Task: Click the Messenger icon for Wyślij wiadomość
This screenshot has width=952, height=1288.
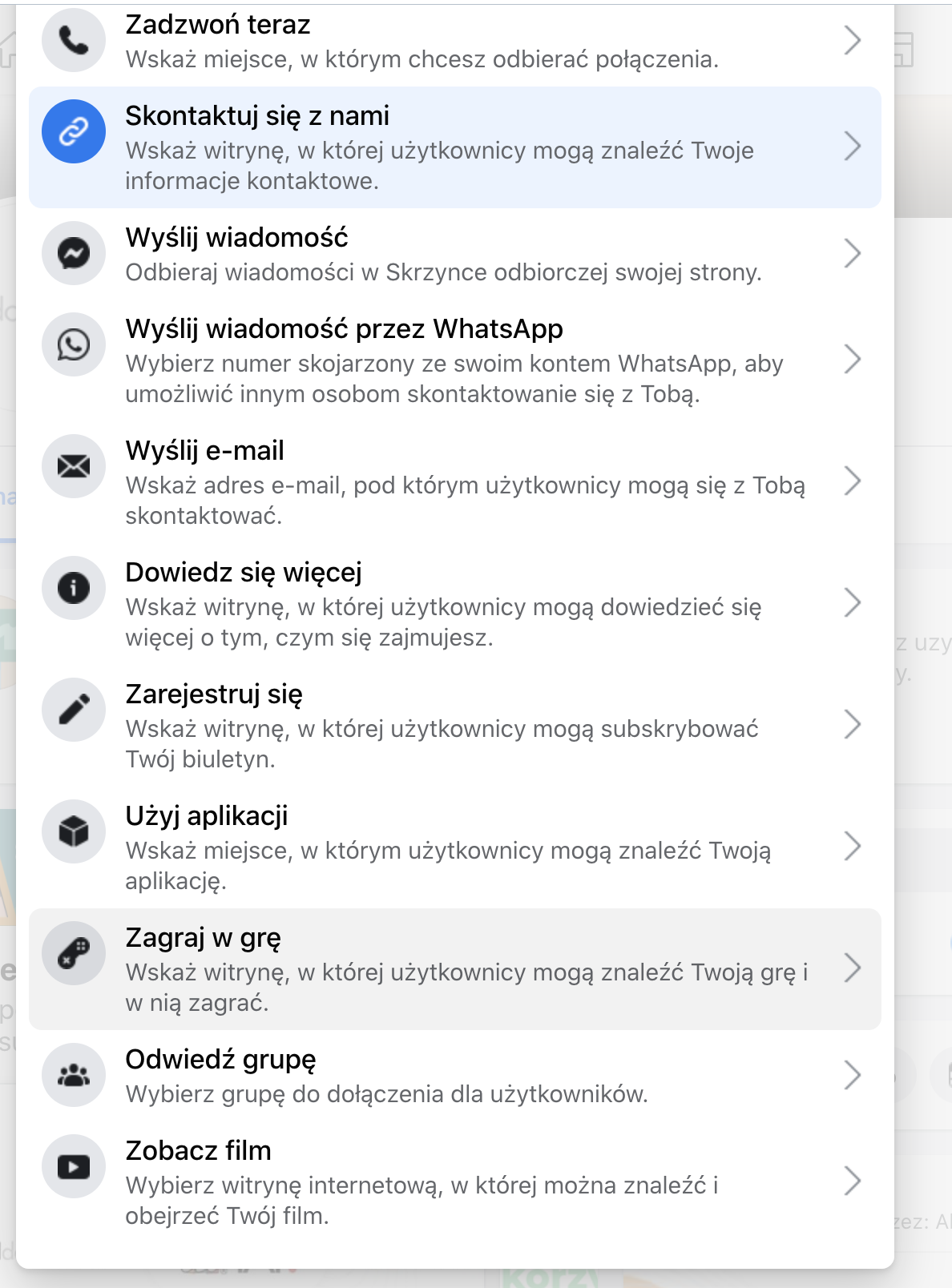Action: tap(74, 253)
